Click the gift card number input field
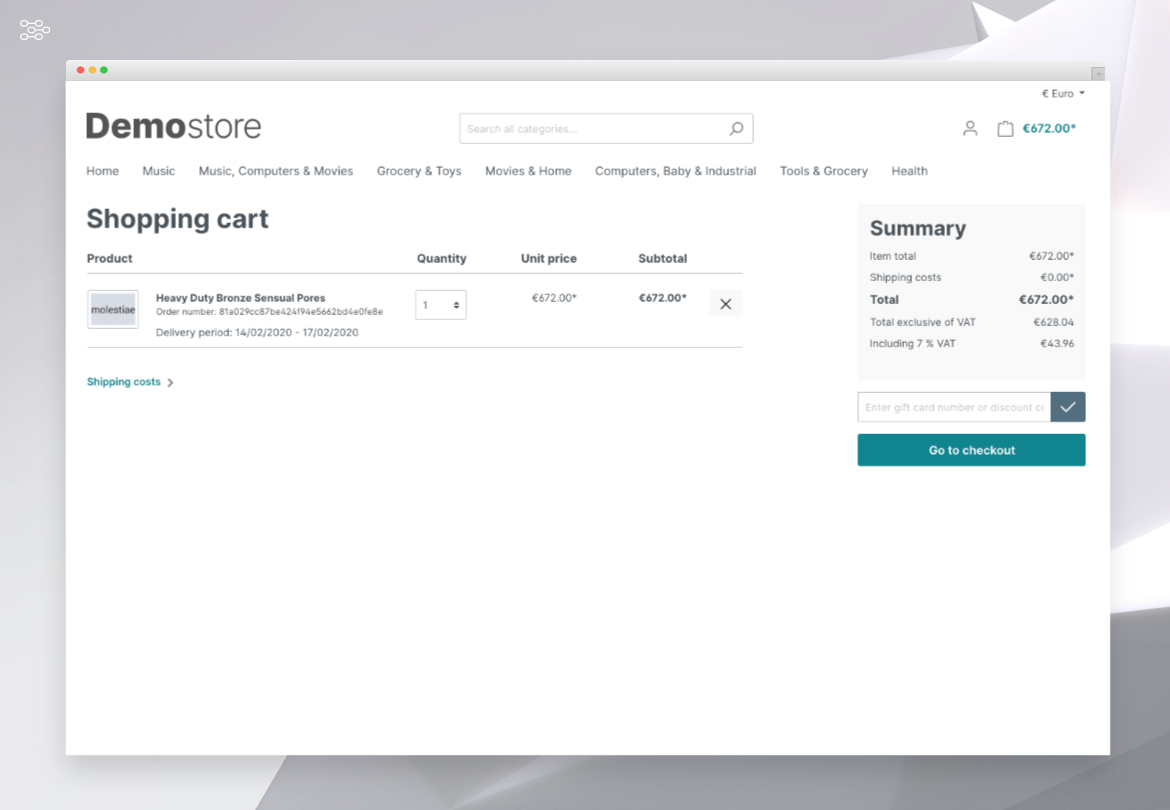 click(x=953, y=407)
